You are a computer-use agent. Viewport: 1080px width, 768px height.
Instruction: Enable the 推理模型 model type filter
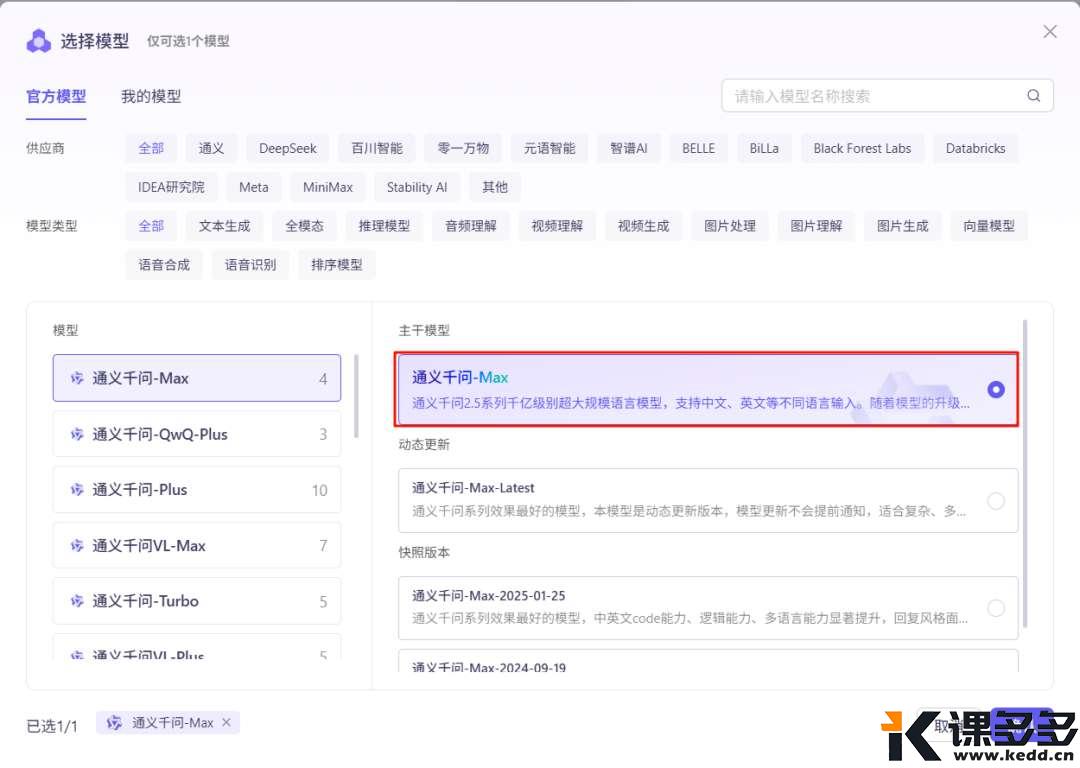pyautogui.click(x=384, y=226)
